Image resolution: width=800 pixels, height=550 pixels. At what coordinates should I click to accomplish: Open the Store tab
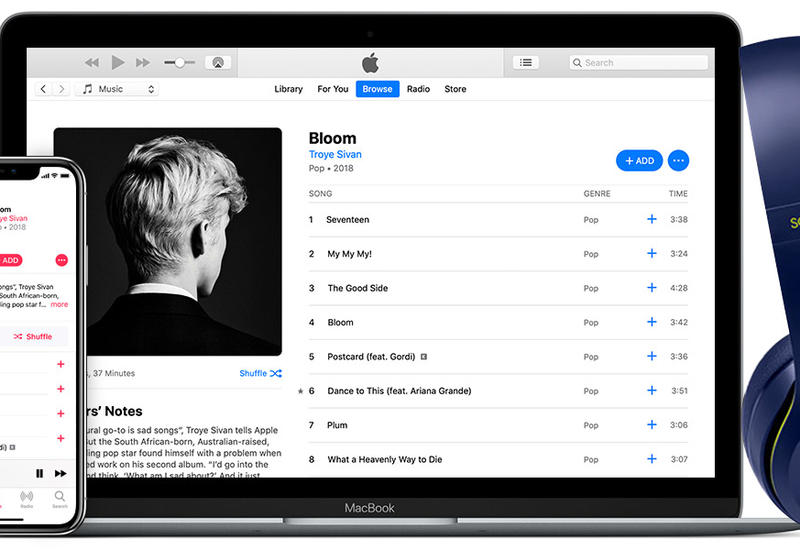[x=455, y=89]
